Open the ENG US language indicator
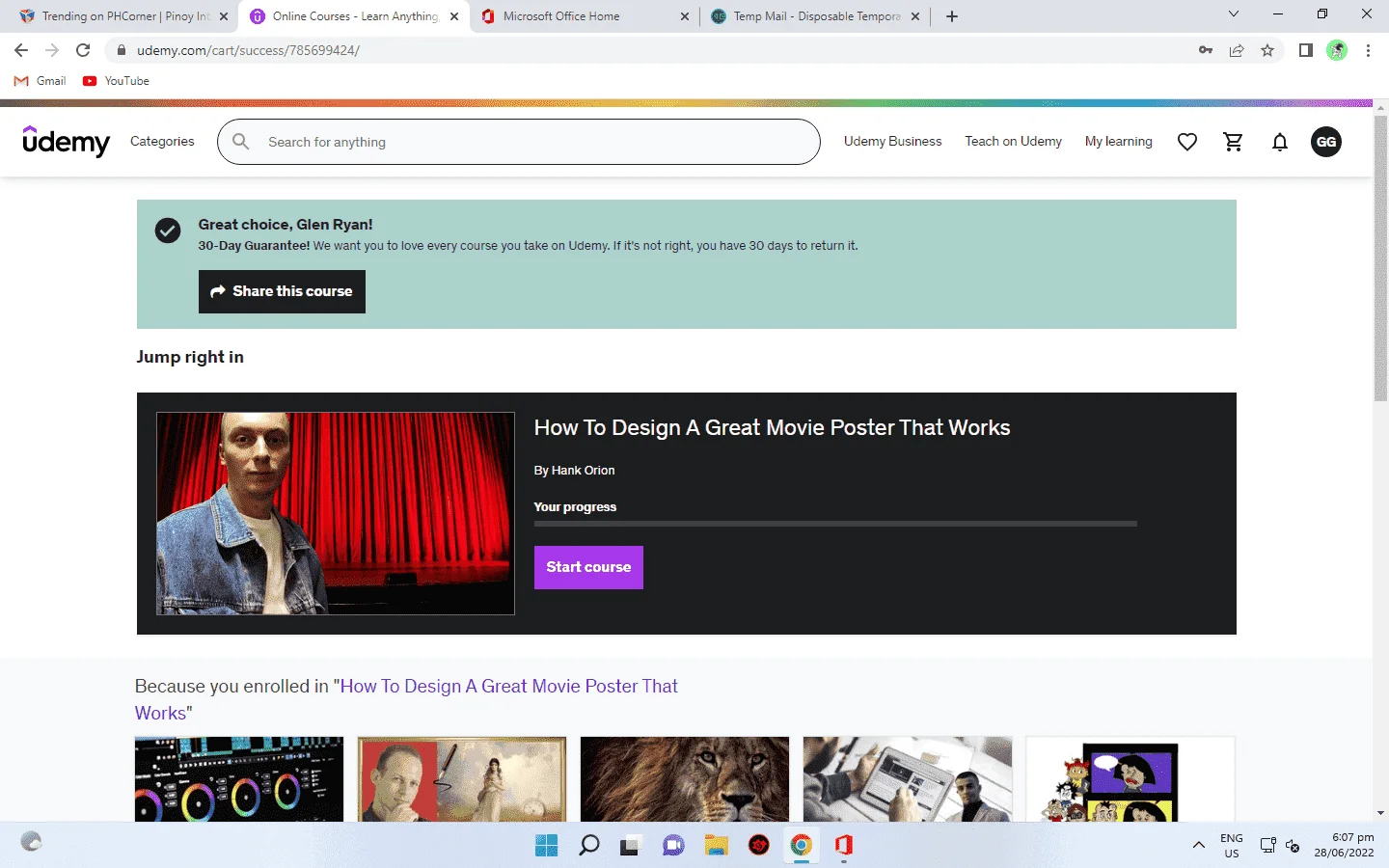The width and height of the screenshot is (1389, 868). coord(1232,846)
